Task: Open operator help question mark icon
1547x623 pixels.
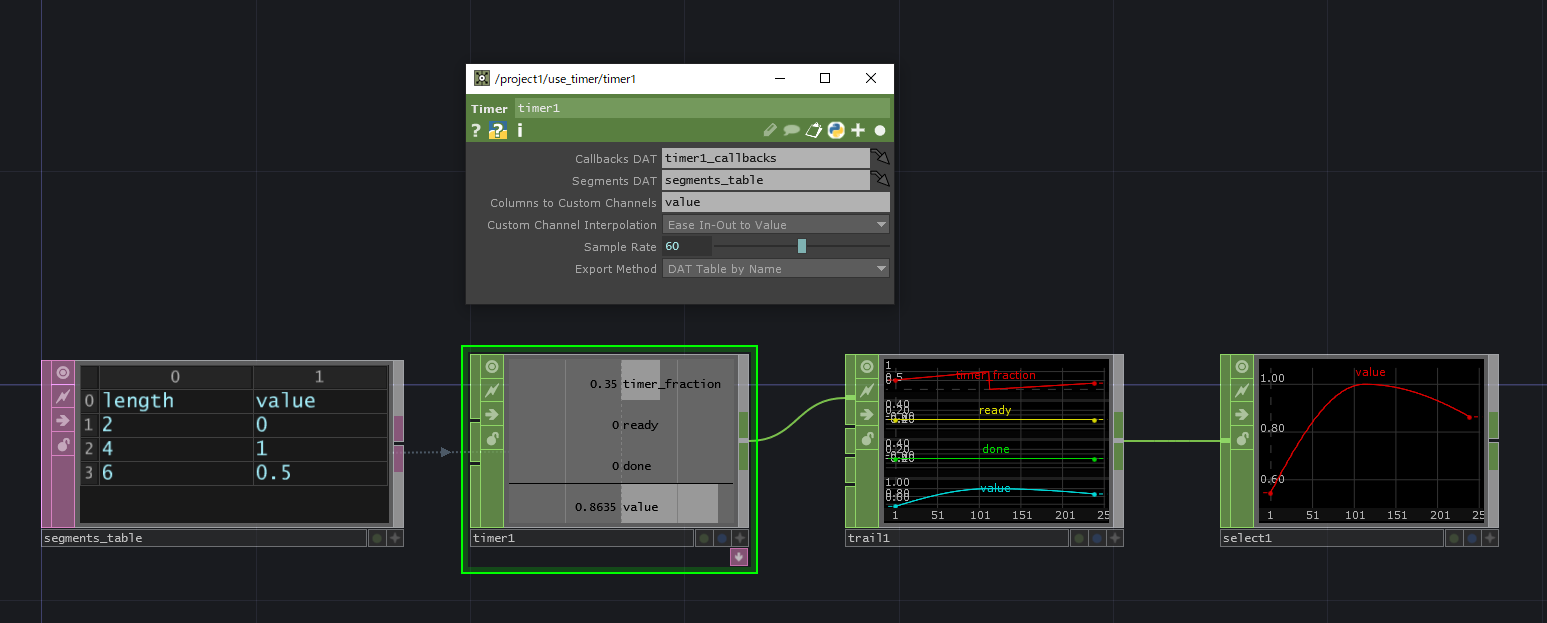Action: (476, 130)
